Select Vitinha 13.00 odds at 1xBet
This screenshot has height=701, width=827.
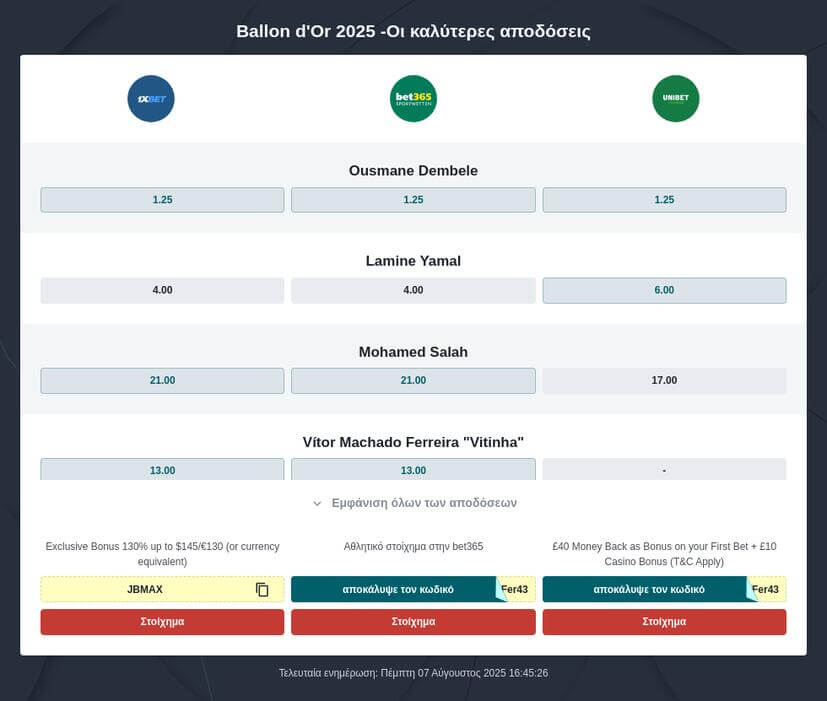[162, 469]
